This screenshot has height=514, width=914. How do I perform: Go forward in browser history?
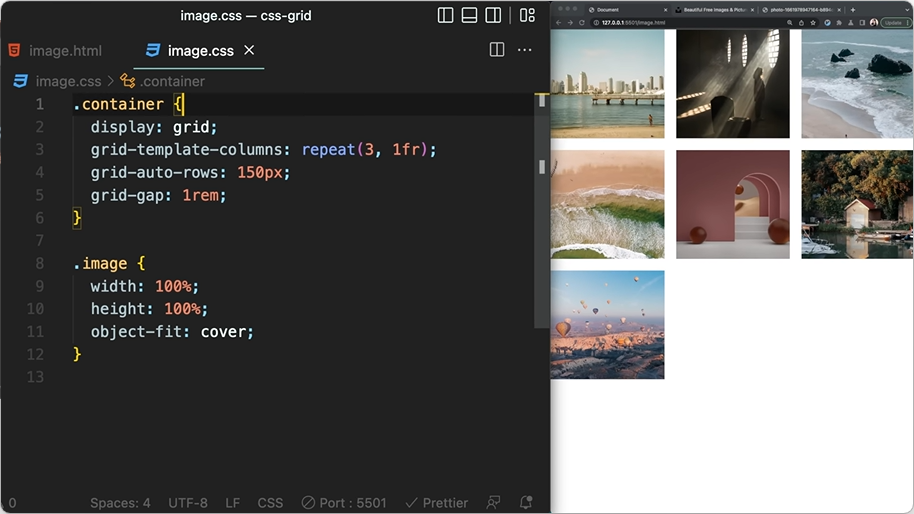coord(570,23)
